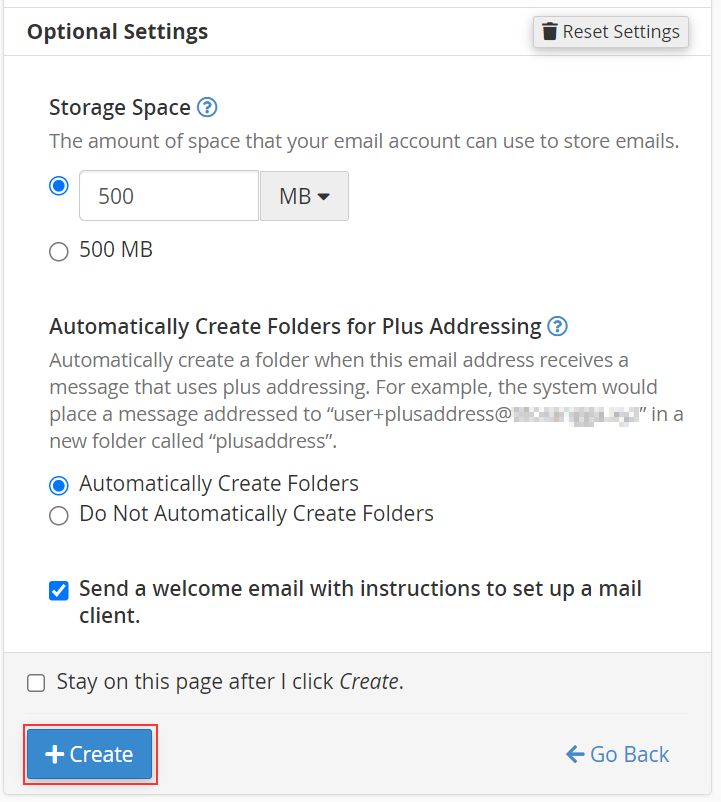721x802 pixels.
Task: Click the trash icon in Reset Settings
Action: [550, 32]
